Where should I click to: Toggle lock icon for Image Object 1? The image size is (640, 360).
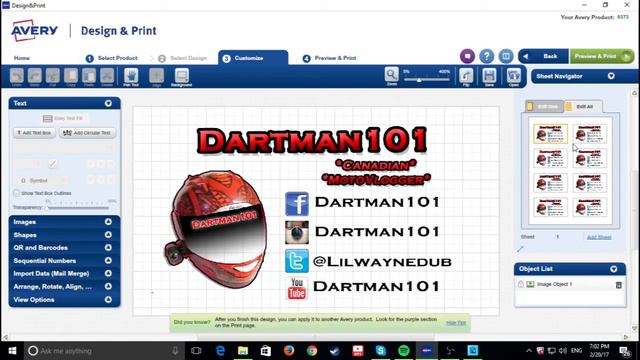521,284
